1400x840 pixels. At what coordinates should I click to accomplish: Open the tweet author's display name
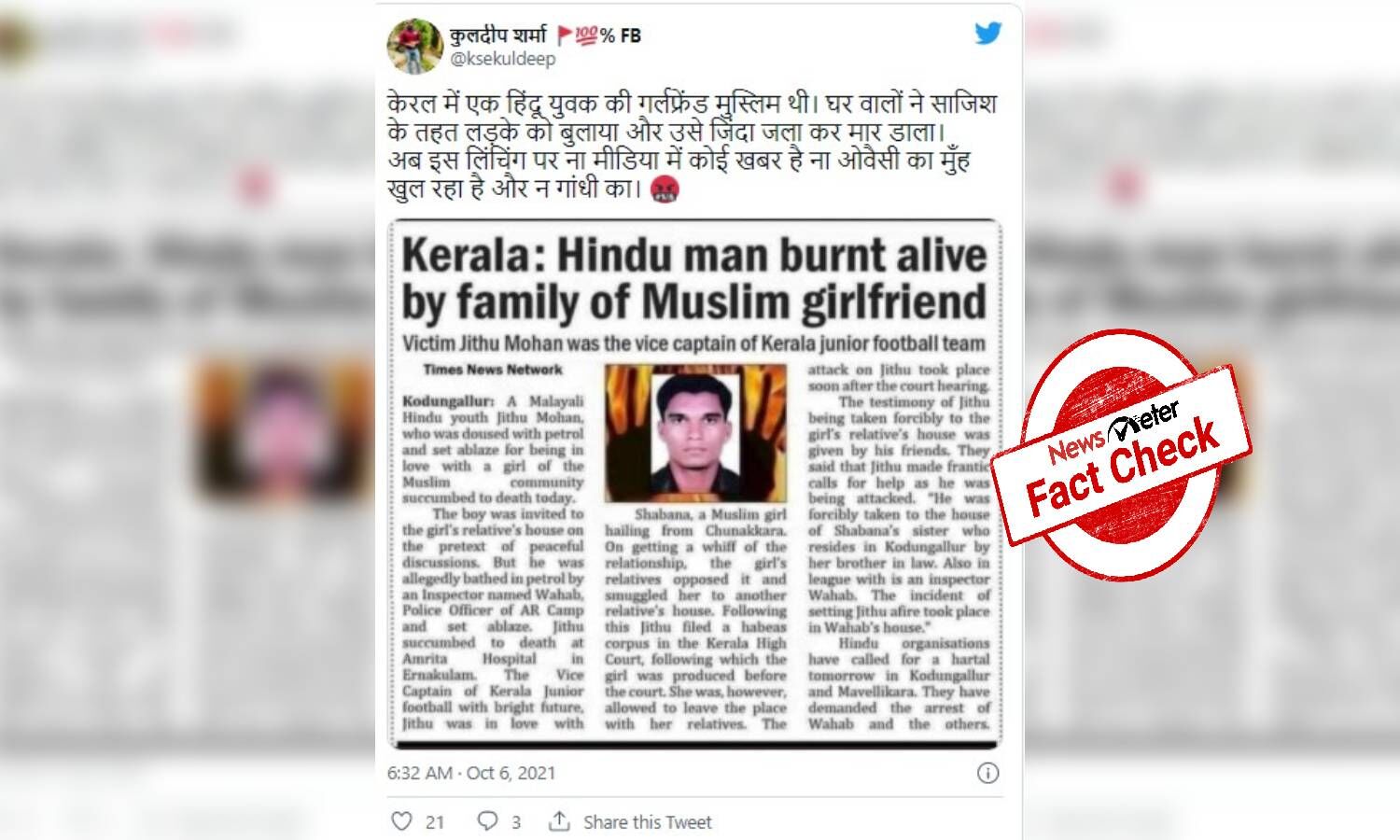coord(497,35)
